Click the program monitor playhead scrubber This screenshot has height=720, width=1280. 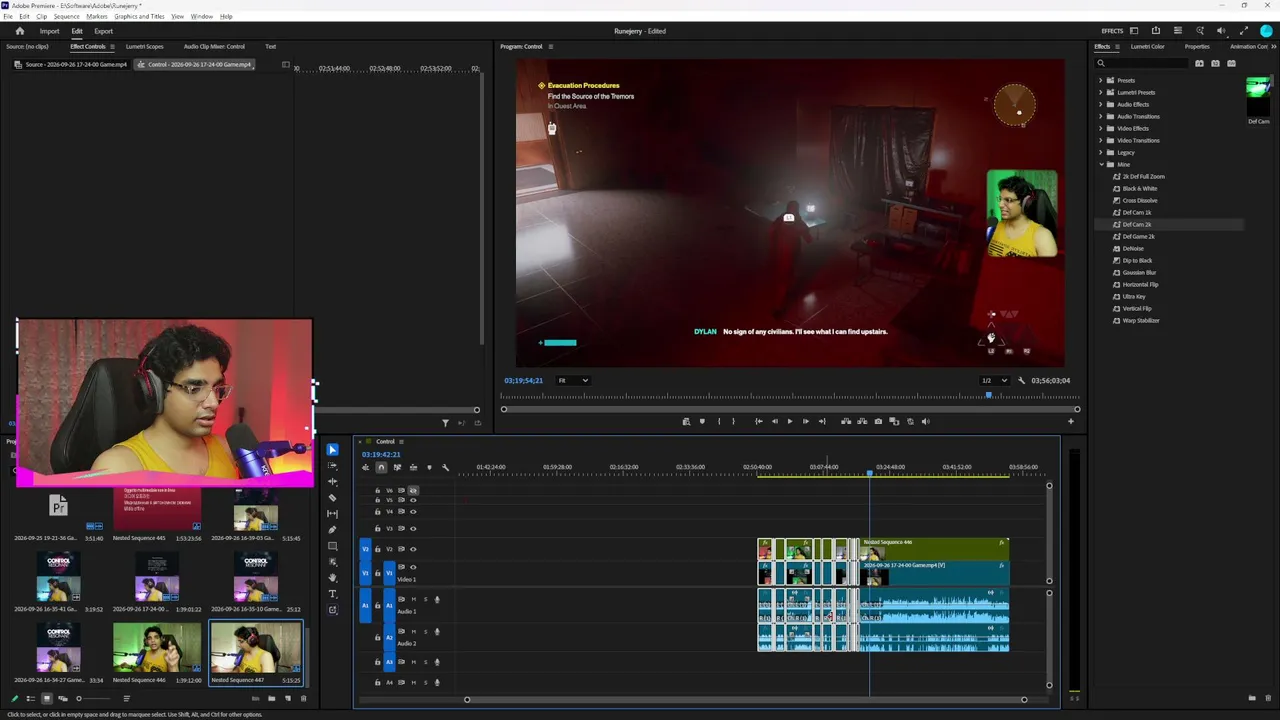coord(989,396)
